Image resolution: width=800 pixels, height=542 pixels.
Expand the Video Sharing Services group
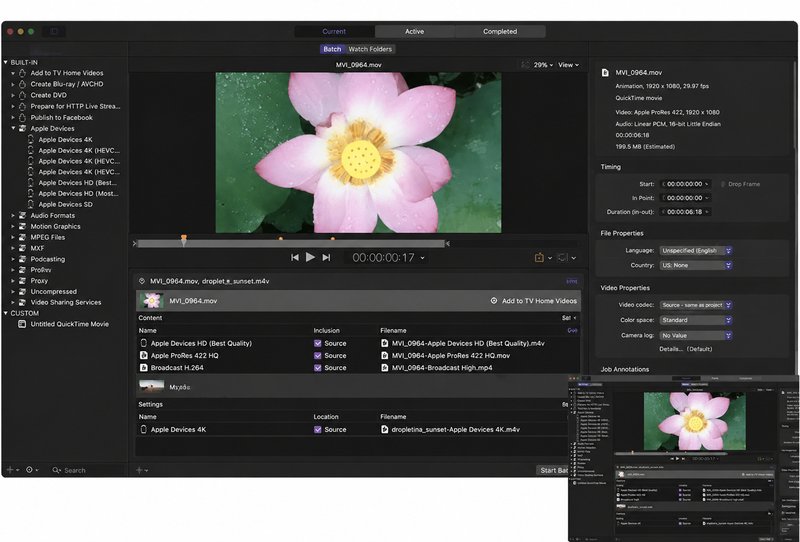(13, 303)
